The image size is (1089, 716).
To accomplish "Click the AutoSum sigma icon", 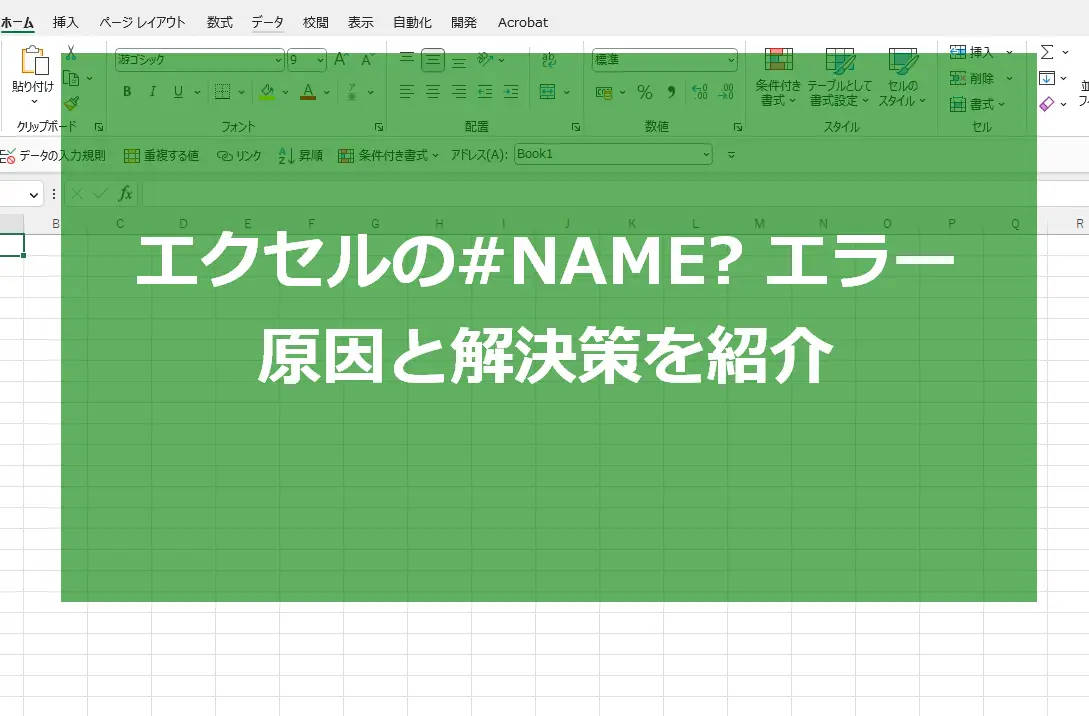I will [x=1047, y=52].
